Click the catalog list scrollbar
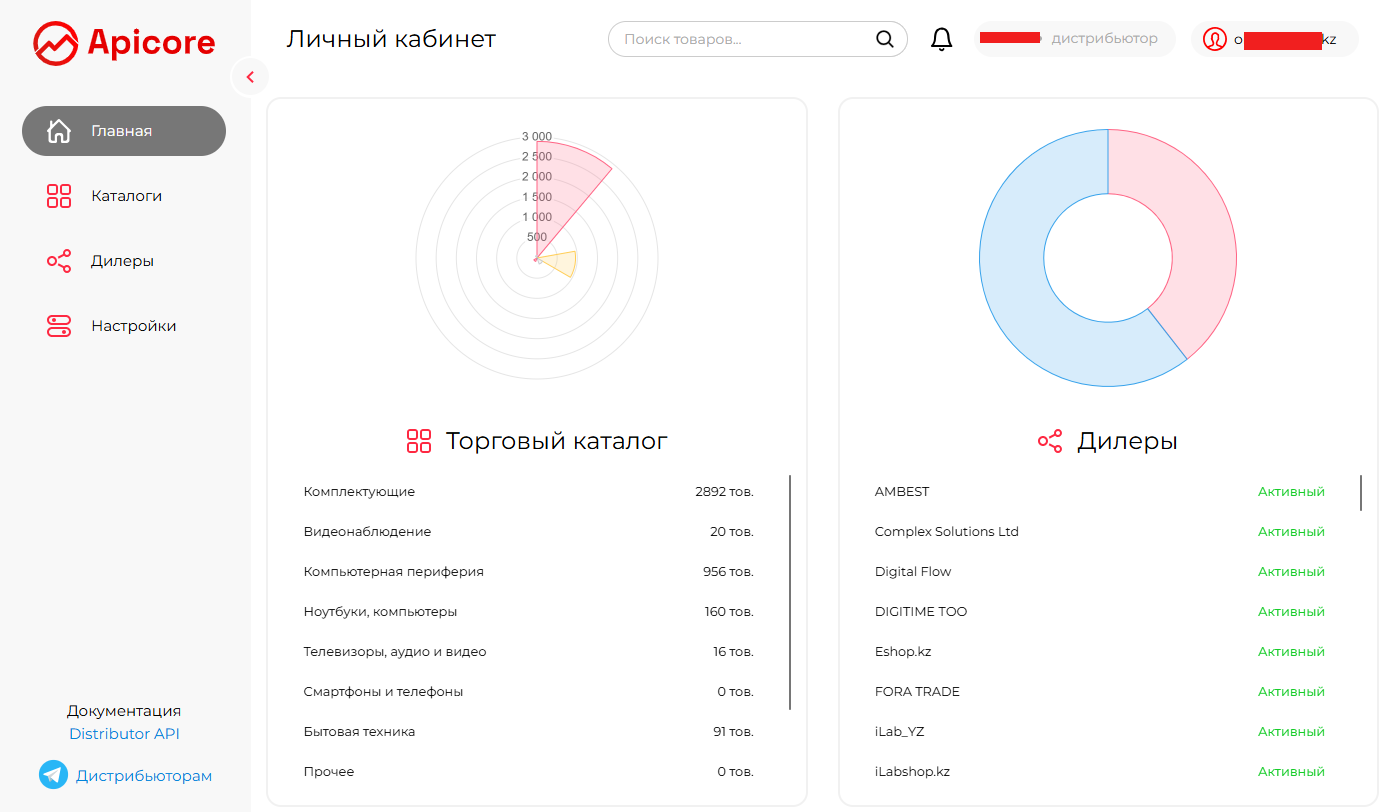 [790, 592]
